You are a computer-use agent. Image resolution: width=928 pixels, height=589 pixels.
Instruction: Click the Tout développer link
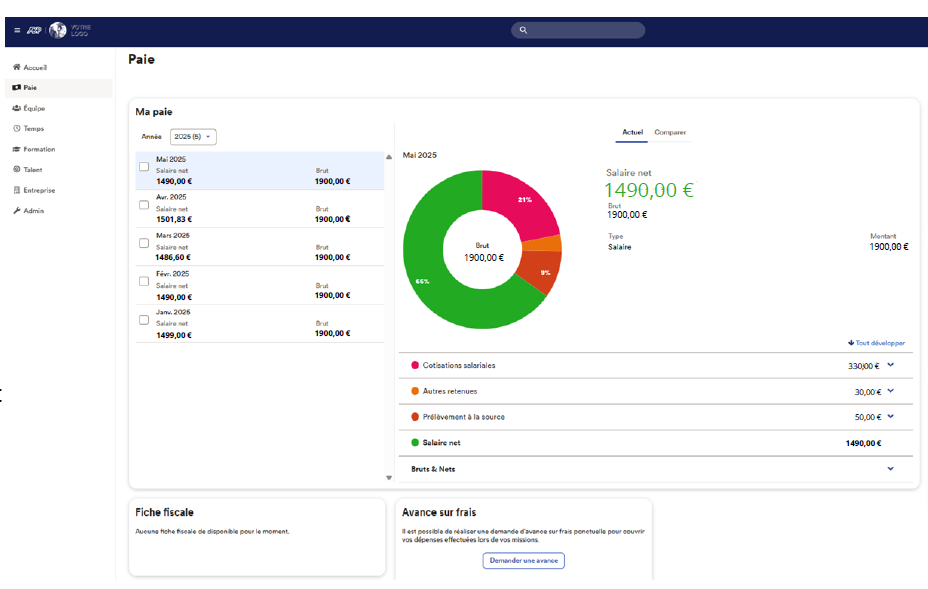[876, 343]
